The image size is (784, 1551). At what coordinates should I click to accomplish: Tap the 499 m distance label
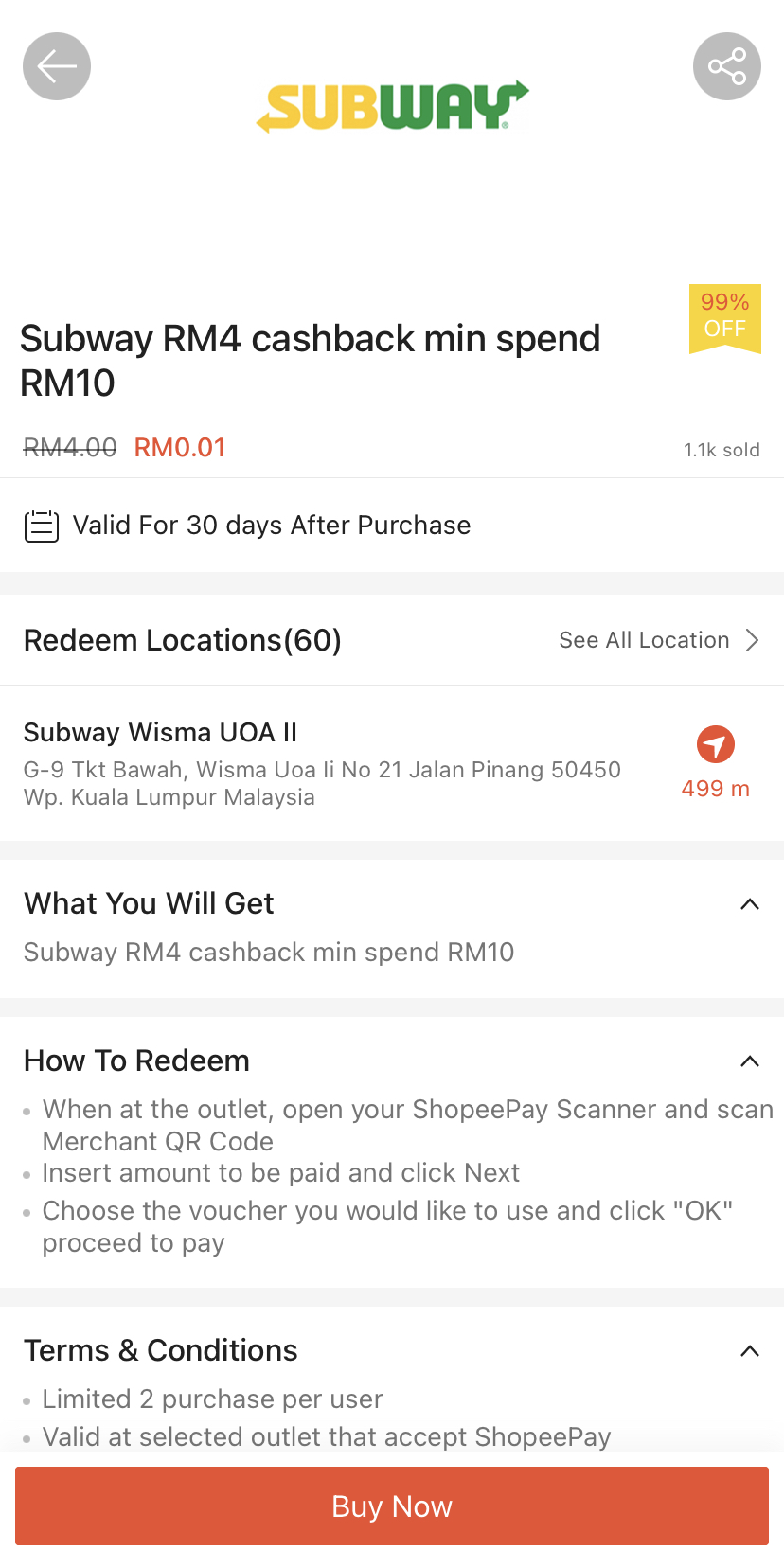point(716,789)
